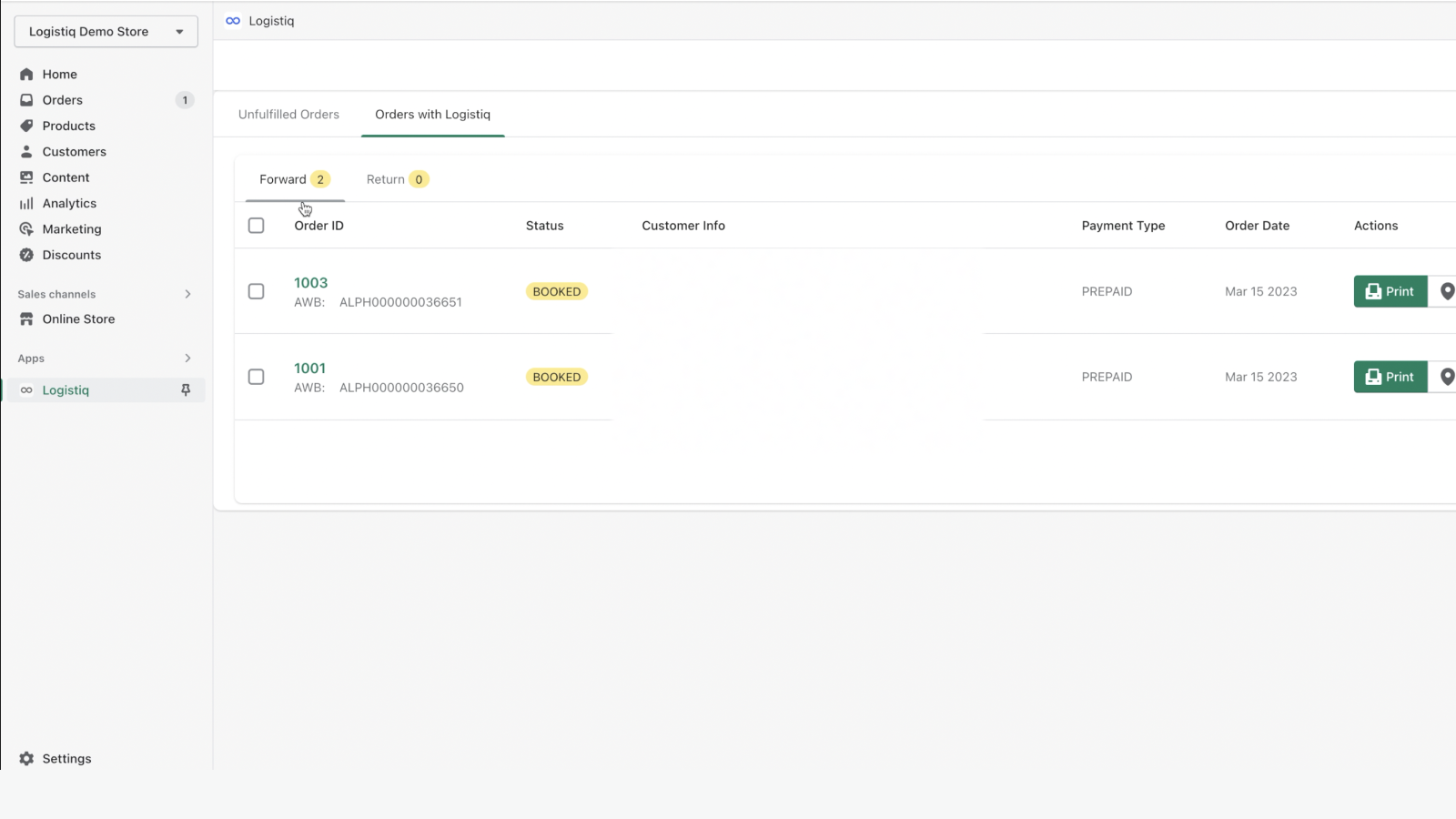
Task: Open Orders in the sidebar
Action: [63, 100]
